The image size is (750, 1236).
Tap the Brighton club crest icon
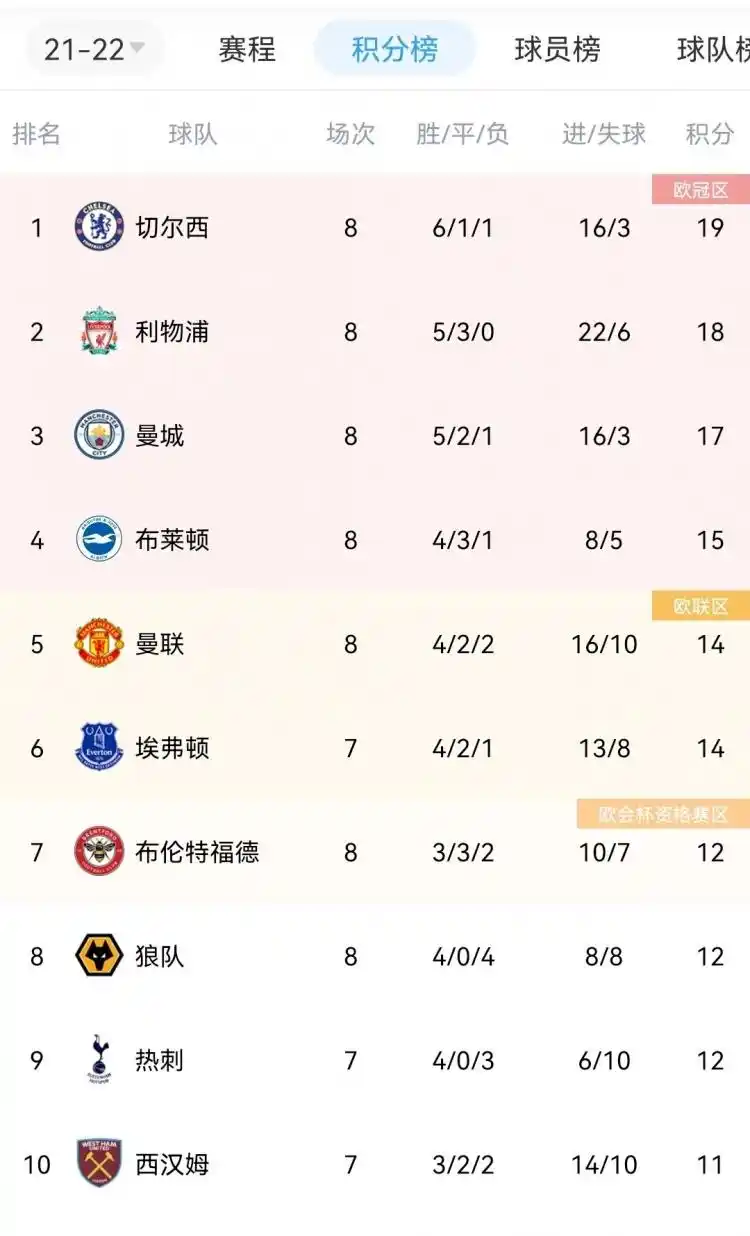[99, 540]
